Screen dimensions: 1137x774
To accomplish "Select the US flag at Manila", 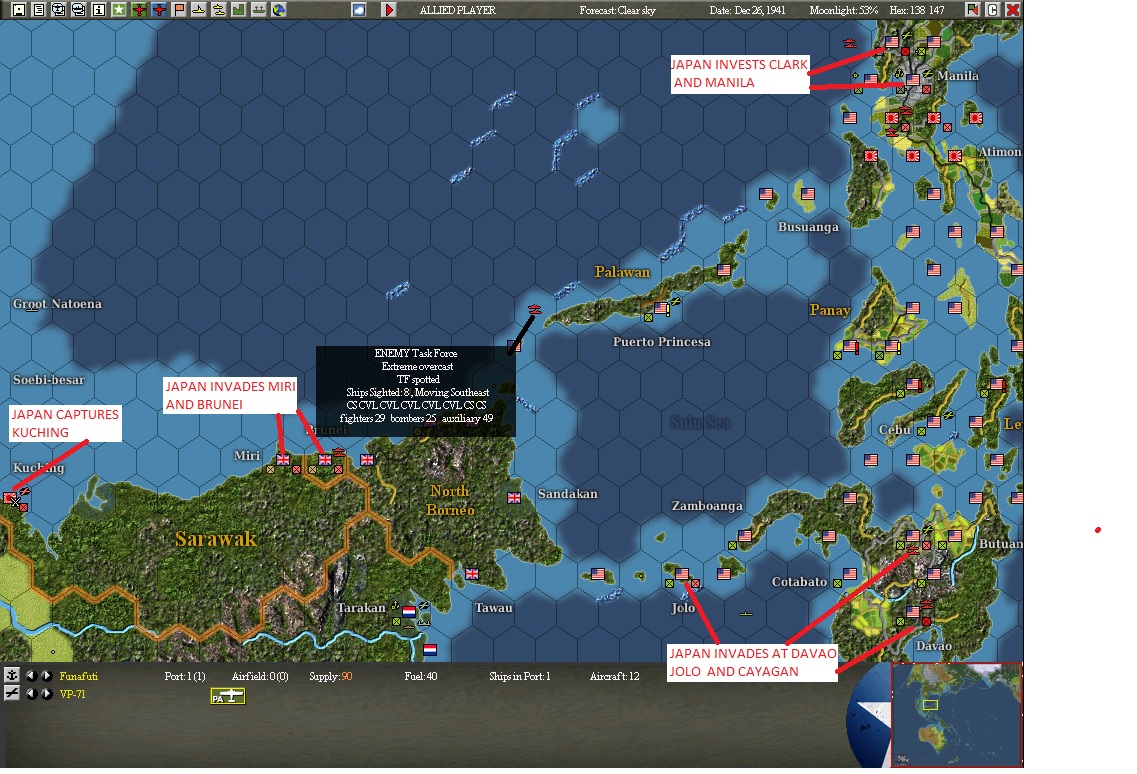I will tap(913, 80).
